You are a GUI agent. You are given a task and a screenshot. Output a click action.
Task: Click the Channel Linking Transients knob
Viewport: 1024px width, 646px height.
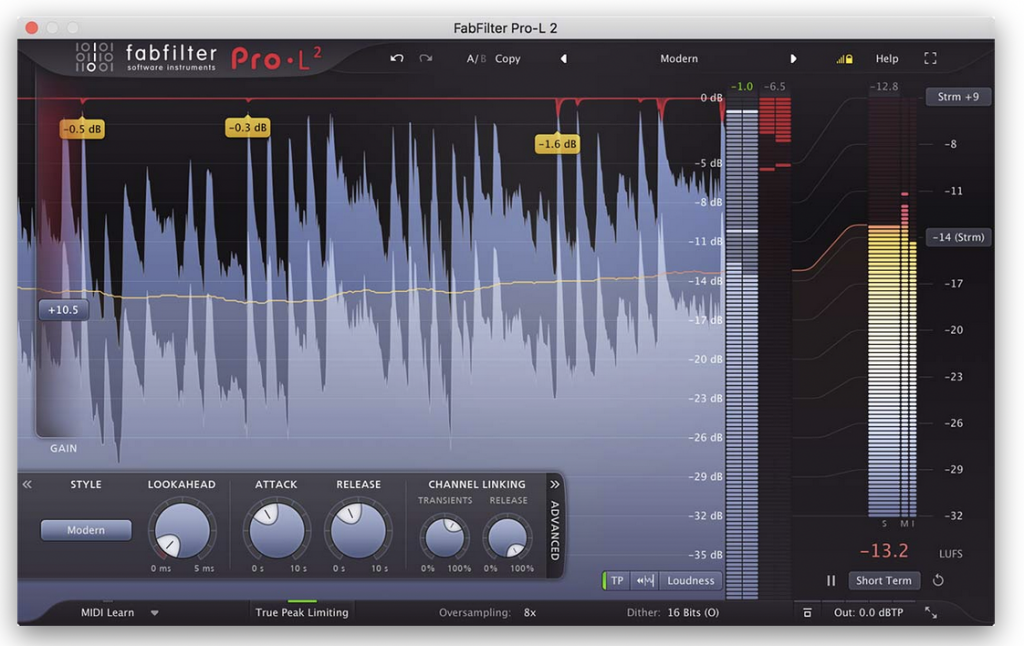[x=445, y=537]
